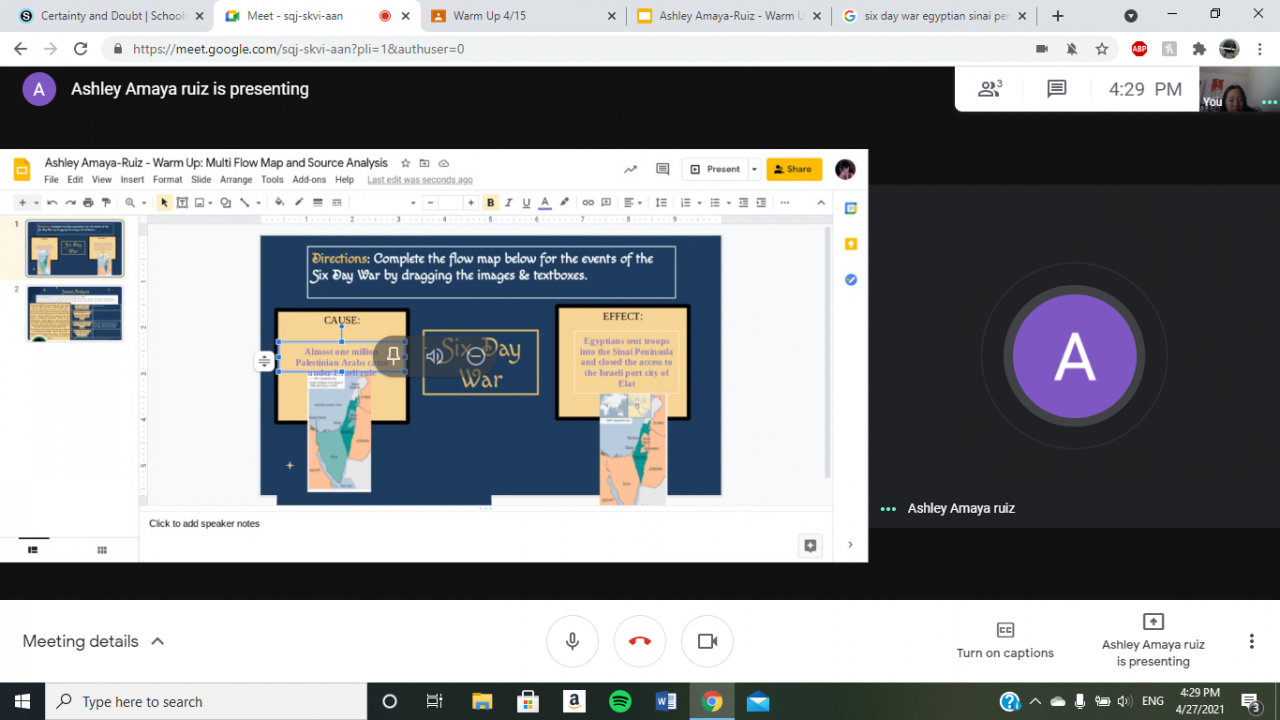Open Spotify from the taskbar

(620, 701)
